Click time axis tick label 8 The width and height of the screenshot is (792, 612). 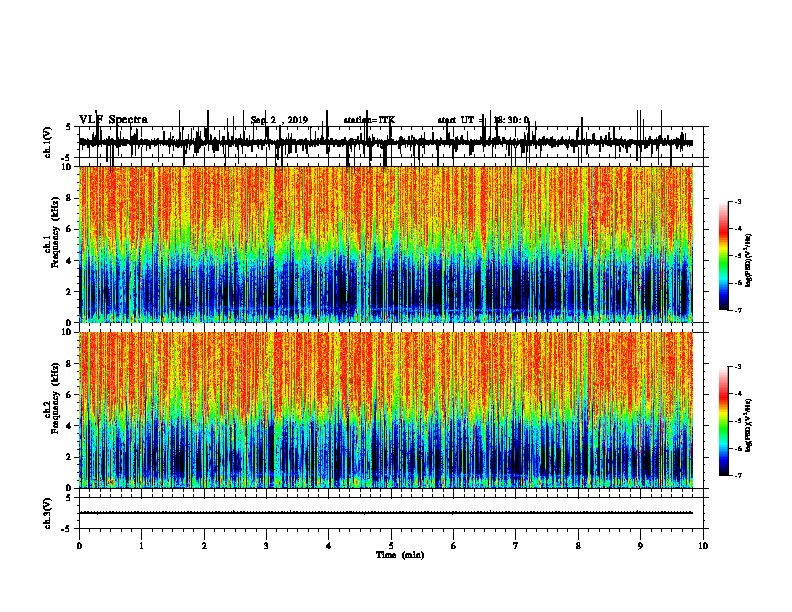[578, 546]
